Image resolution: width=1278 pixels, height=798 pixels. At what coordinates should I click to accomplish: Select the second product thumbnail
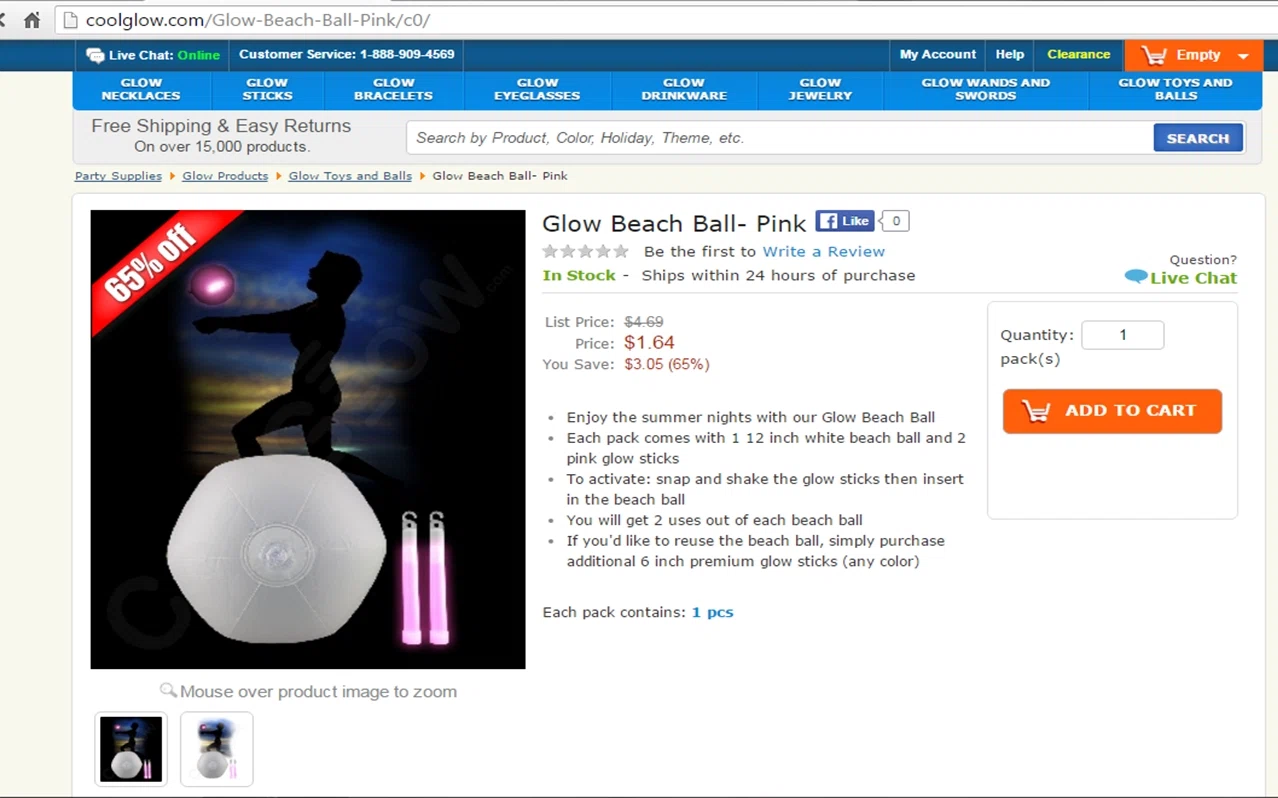tap(217, 749)
